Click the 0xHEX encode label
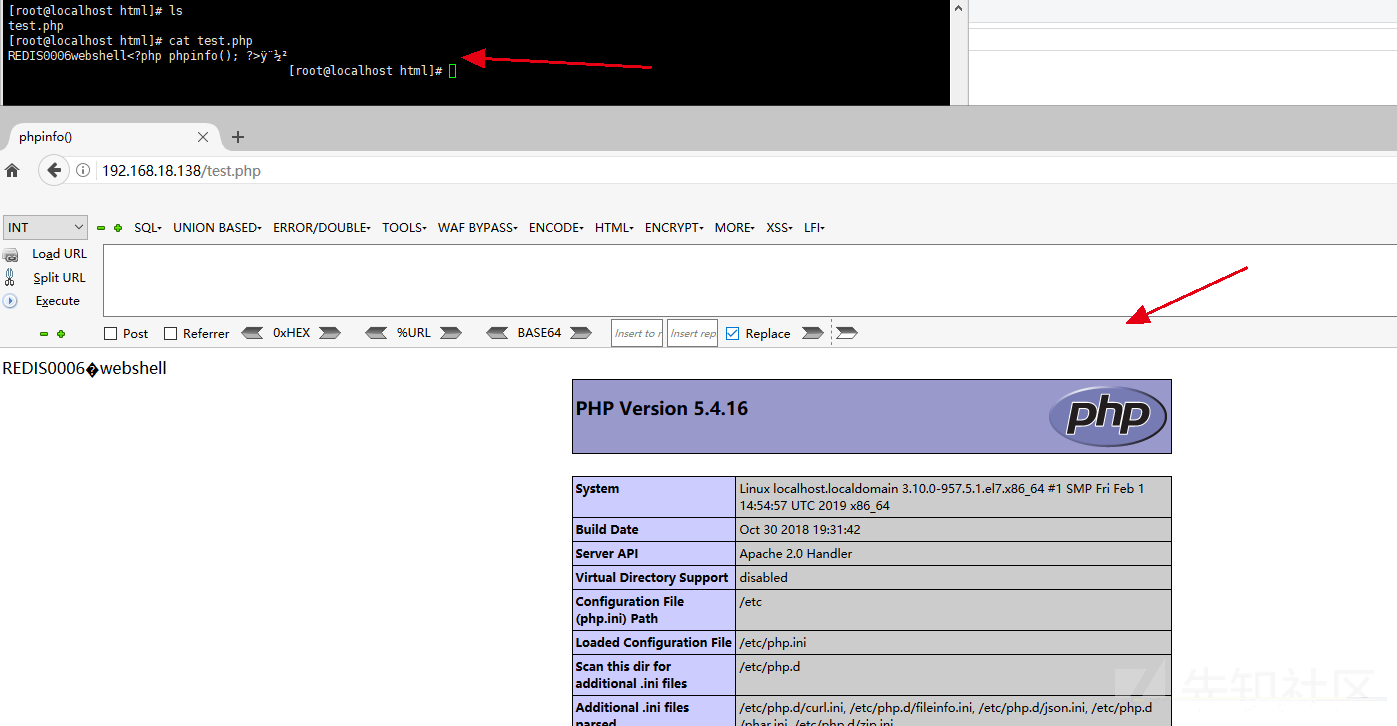 (292, 333)
